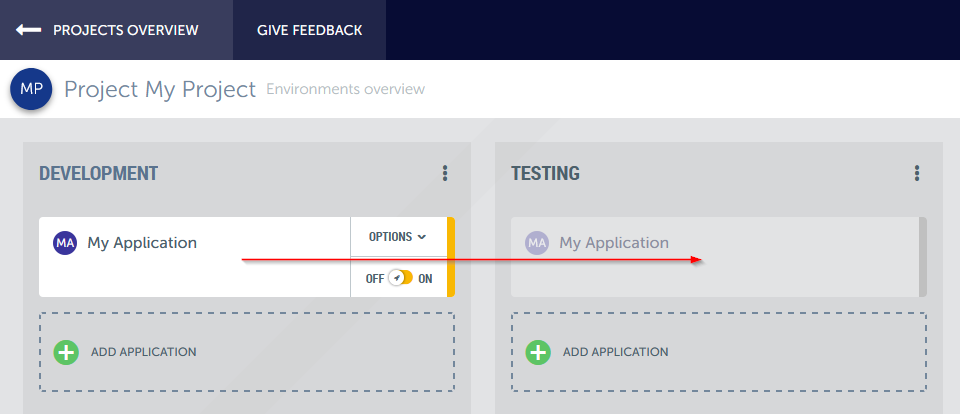Click the green plus icon under Development
This screenshot has height=414, width=960.
[x=66, y=352]
